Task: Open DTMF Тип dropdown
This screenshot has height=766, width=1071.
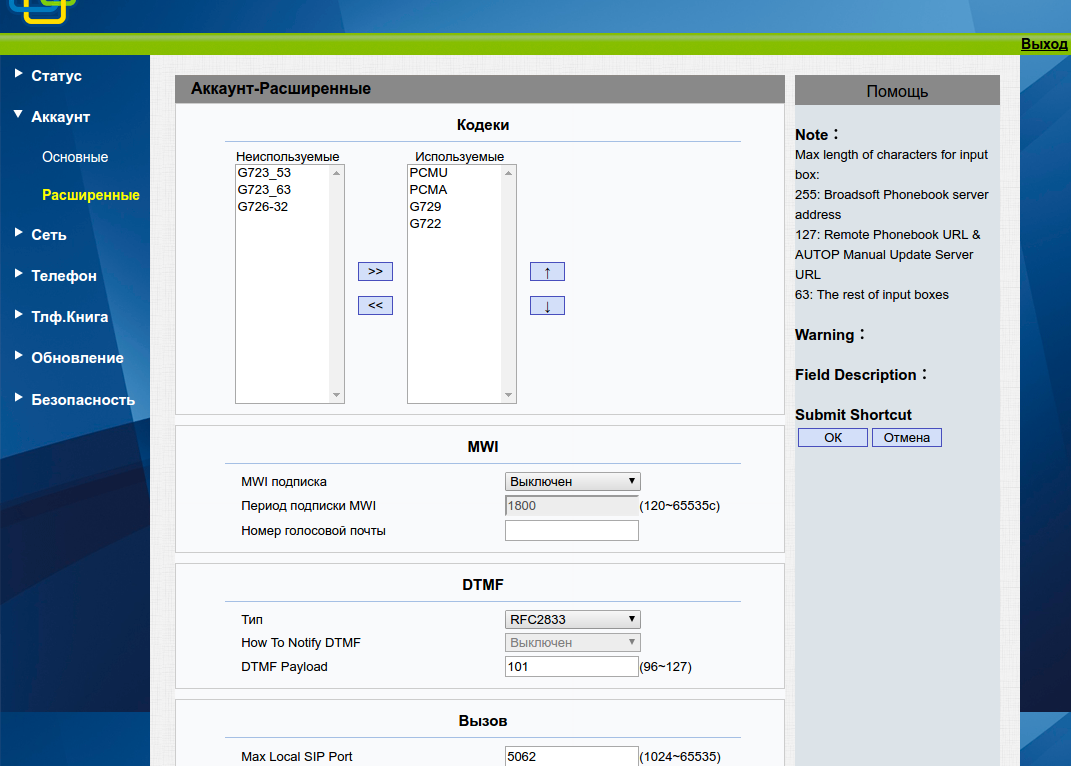Action: point(572,620)
